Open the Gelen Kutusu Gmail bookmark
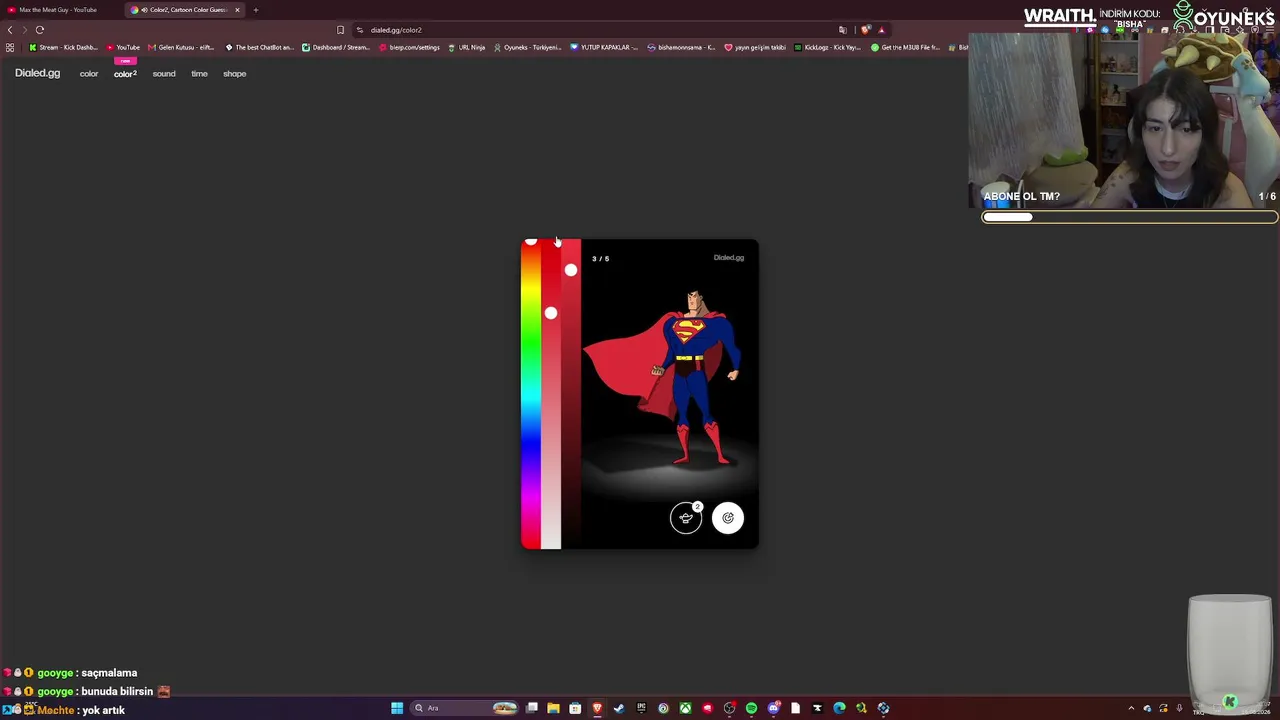The height and width of the screenshot is (720, 1280). point(181,47)
